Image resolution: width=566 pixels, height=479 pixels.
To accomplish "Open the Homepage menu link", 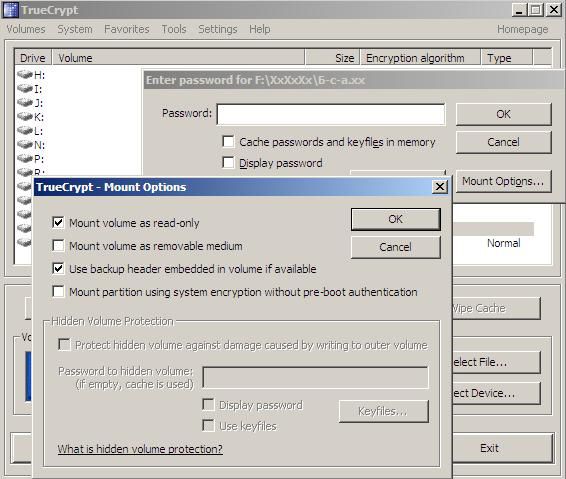I will pos(522,29).
